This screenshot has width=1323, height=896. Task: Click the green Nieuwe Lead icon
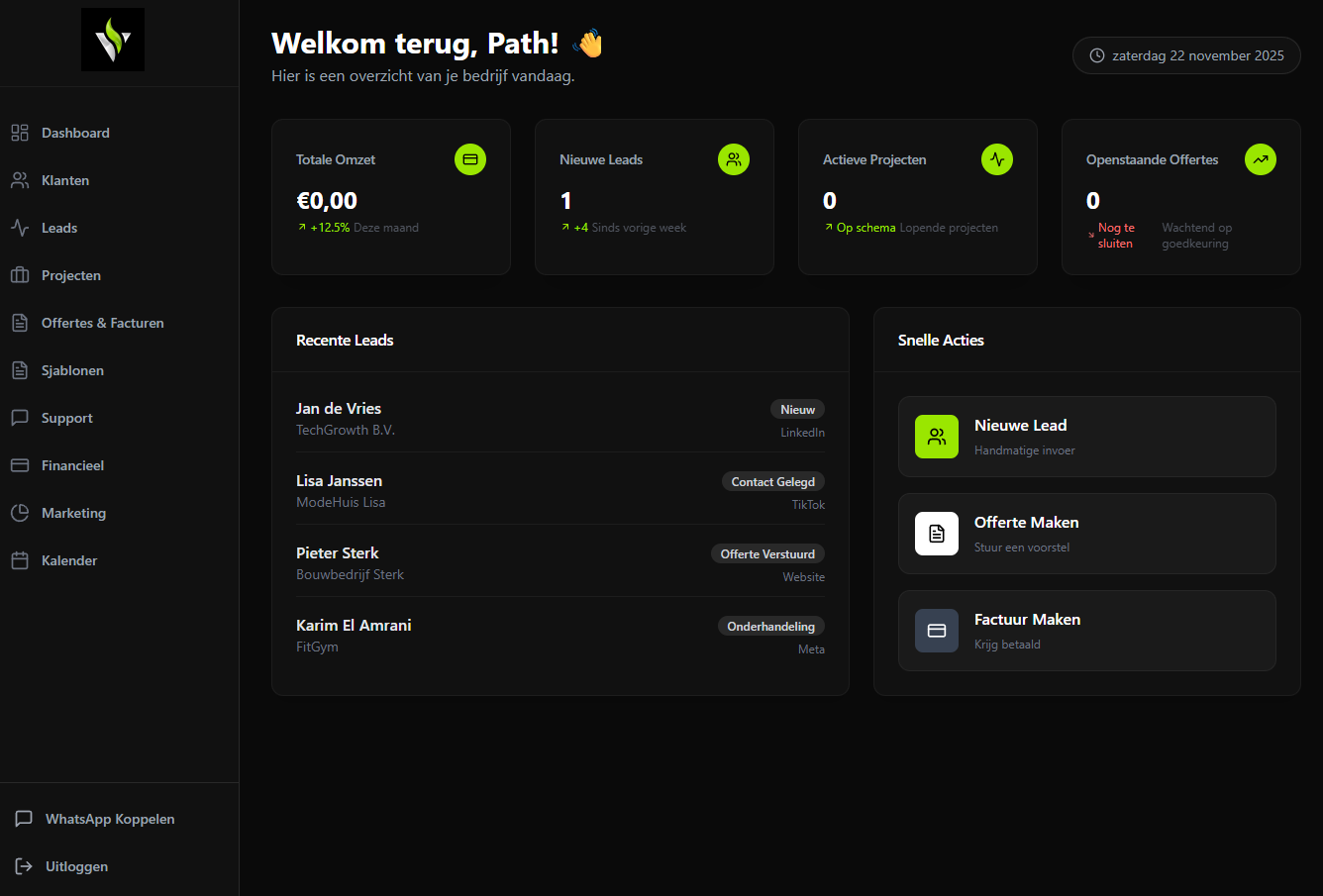pos(937,437)
